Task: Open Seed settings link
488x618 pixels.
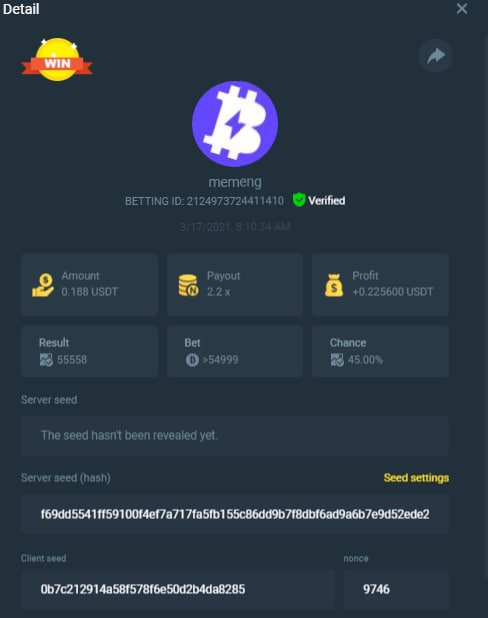Action: (x=416, y=478)
